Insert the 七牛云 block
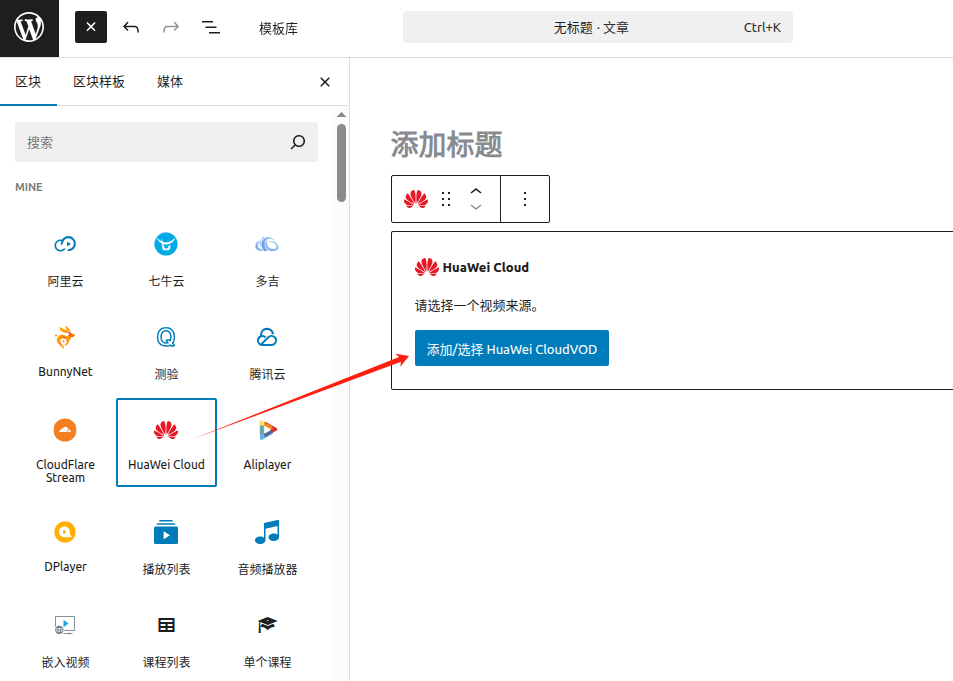The image size is (953, 681). (166, 260)
